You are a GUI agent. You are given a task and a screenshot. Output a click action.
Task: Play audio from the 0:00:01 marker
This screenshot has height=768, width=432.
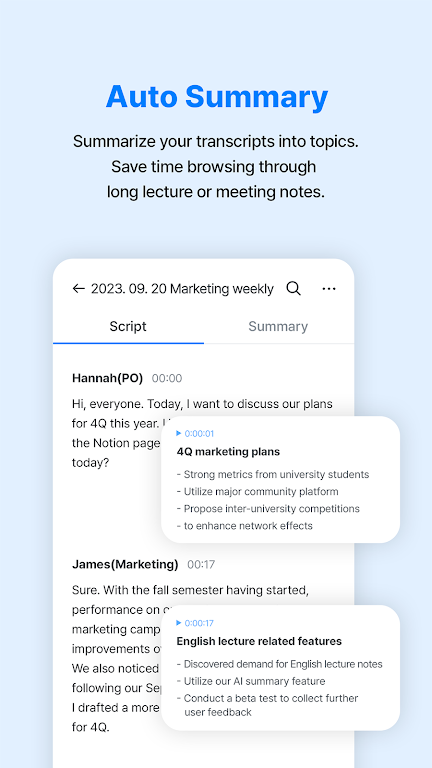pyautogui.click(x=195, y=433)
